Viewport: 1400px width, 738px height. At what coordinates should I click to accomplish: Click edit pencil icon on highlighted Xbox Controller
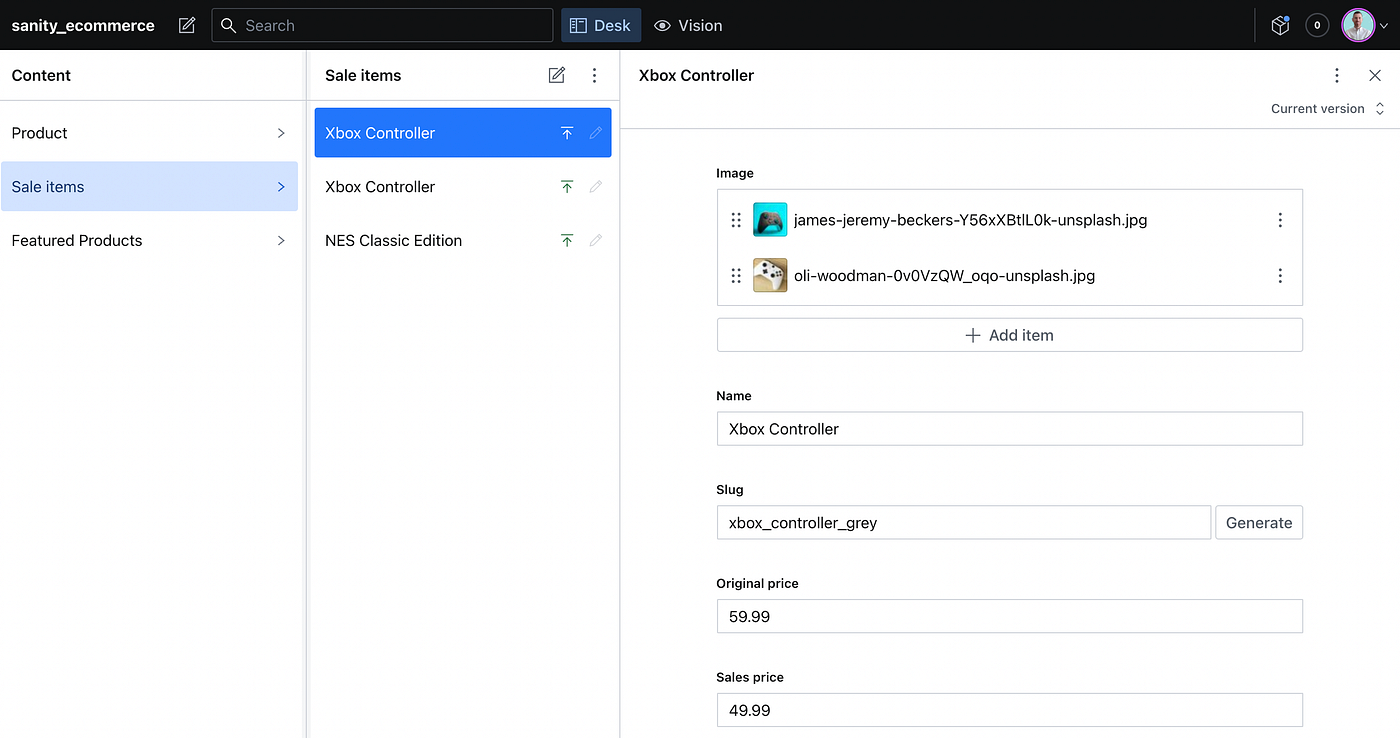click(x=596, y=133)
